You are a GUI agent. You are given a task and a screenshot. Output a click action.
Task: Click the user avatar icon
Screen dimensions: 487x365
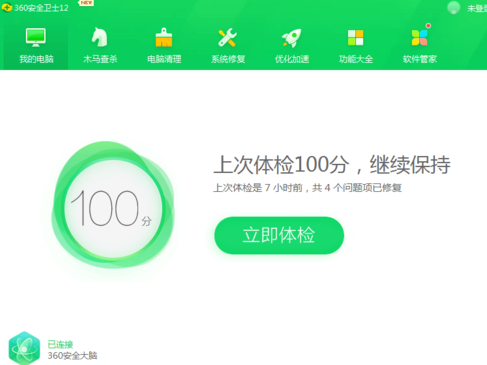(454, 8)
